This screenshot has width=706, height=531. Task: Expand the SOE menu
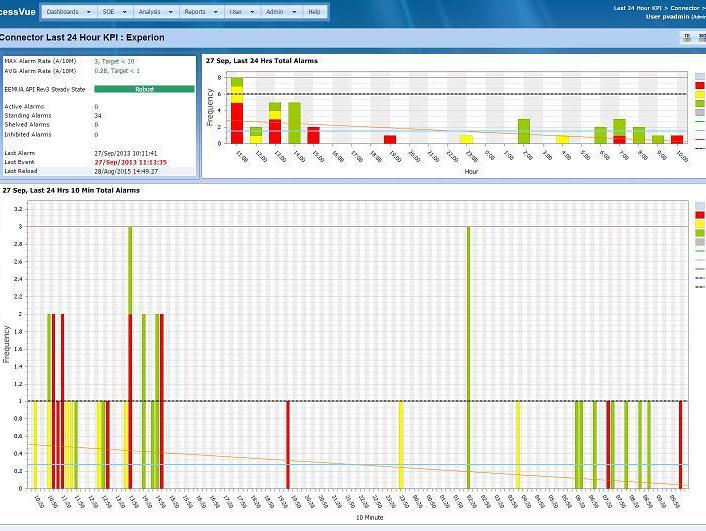pos(113,11)
